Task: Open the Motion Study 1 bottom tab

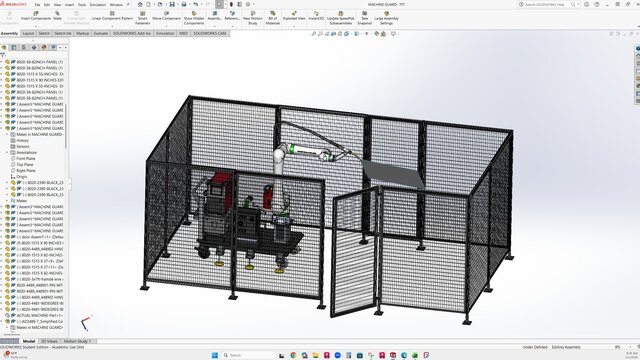Action: pyautogui.click(x=77, y=341)
